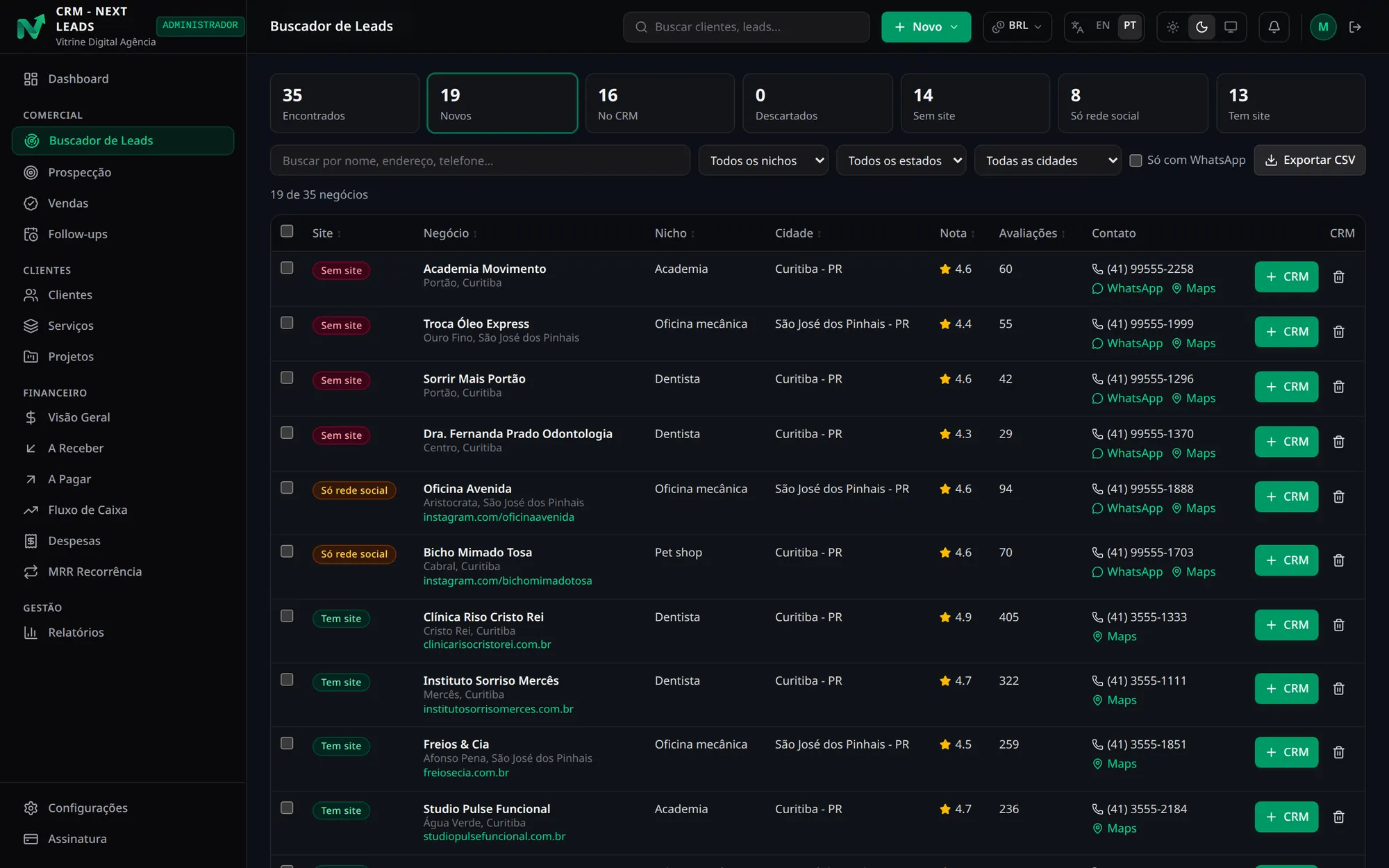Switch to light theme sun icon
Viewport: 1389px width, 868px height.
pyautogui.click(x=1172, y=26)
